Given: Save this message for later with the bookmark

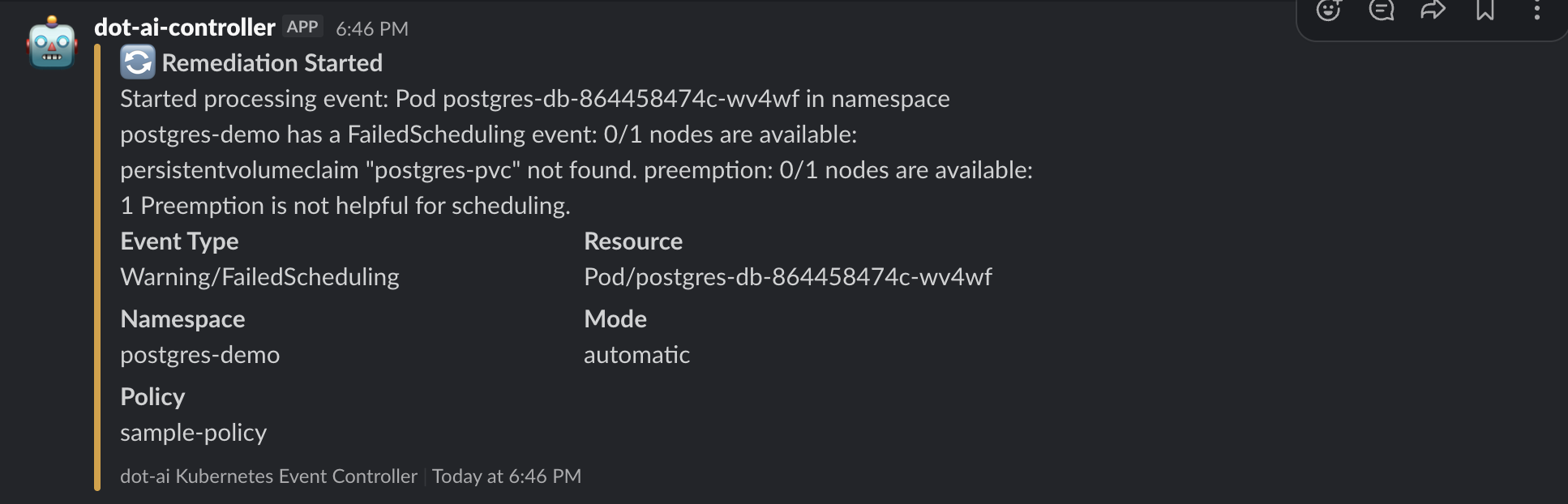Looking at the screenshot, I should [1485, 11].
